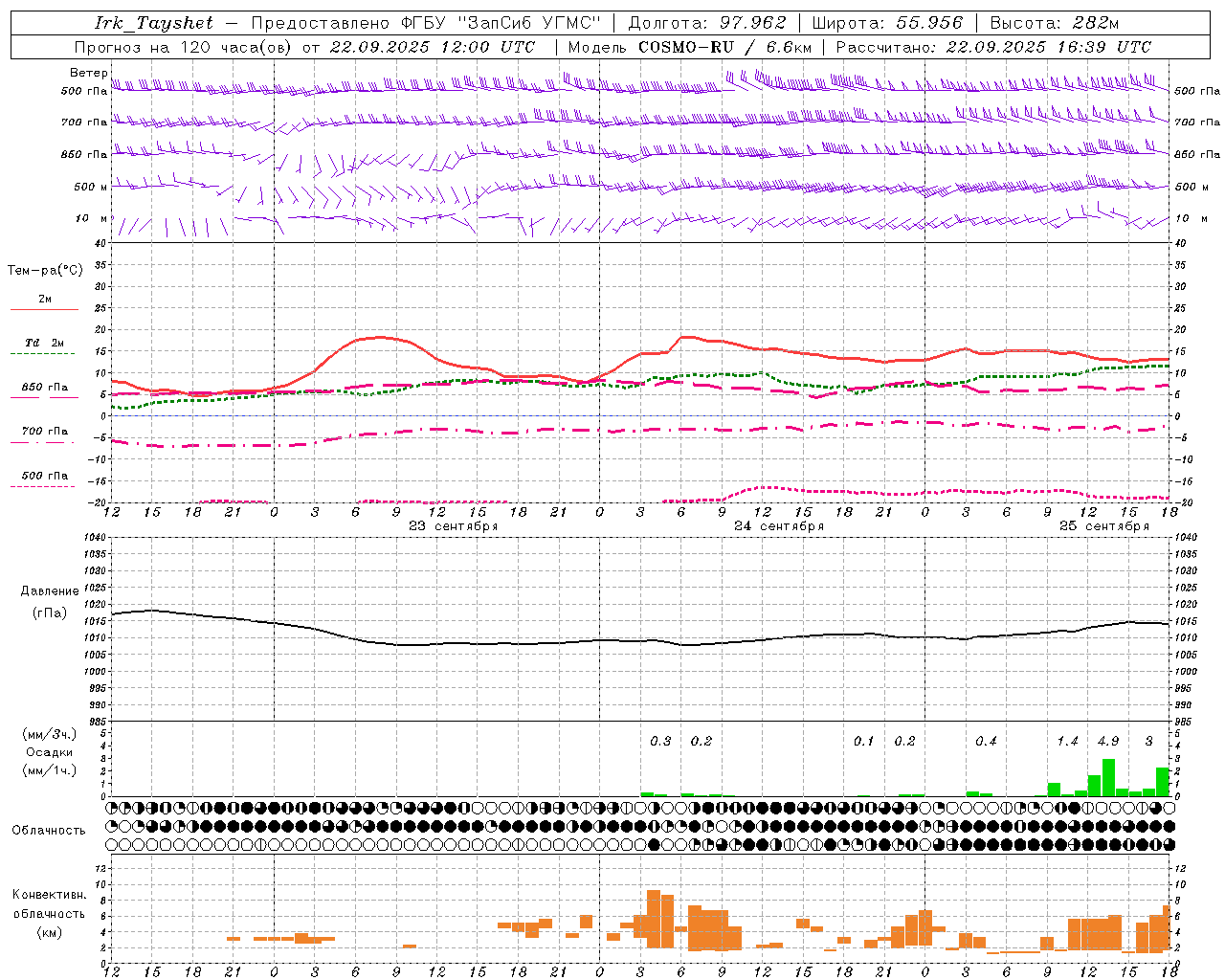Click the tallest green precipitation bar
This screenshot has width=1225, height=980.
pyautogui.click(x=1108, y=777)
